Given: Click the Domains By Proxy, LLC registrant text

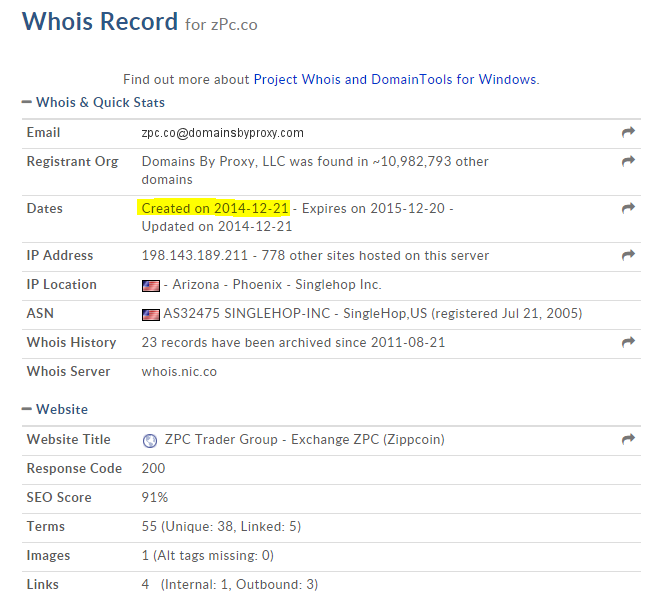Looking at the screenshot, I should pos(213,161).
